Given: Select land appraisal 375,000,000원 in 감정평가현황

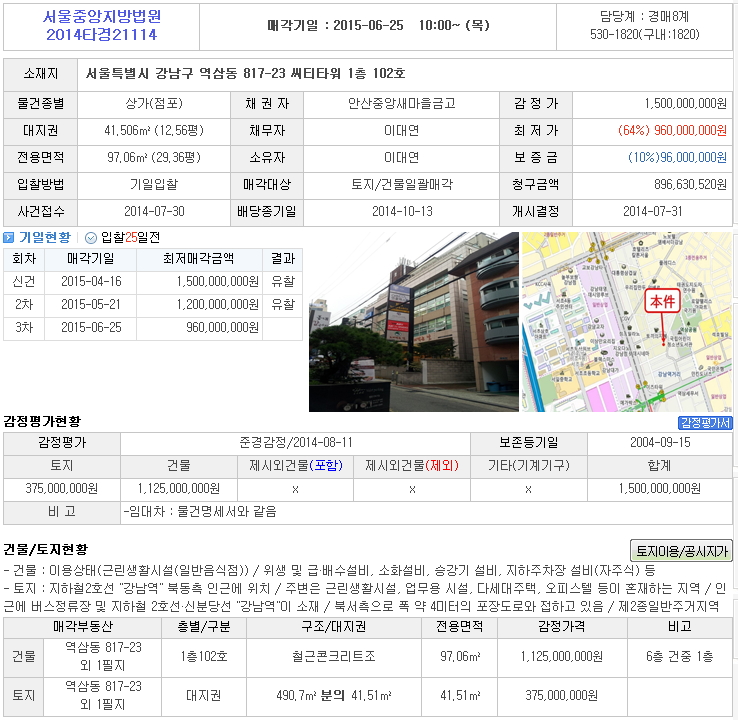Looking at the screenshot, I should click(62, 489).
